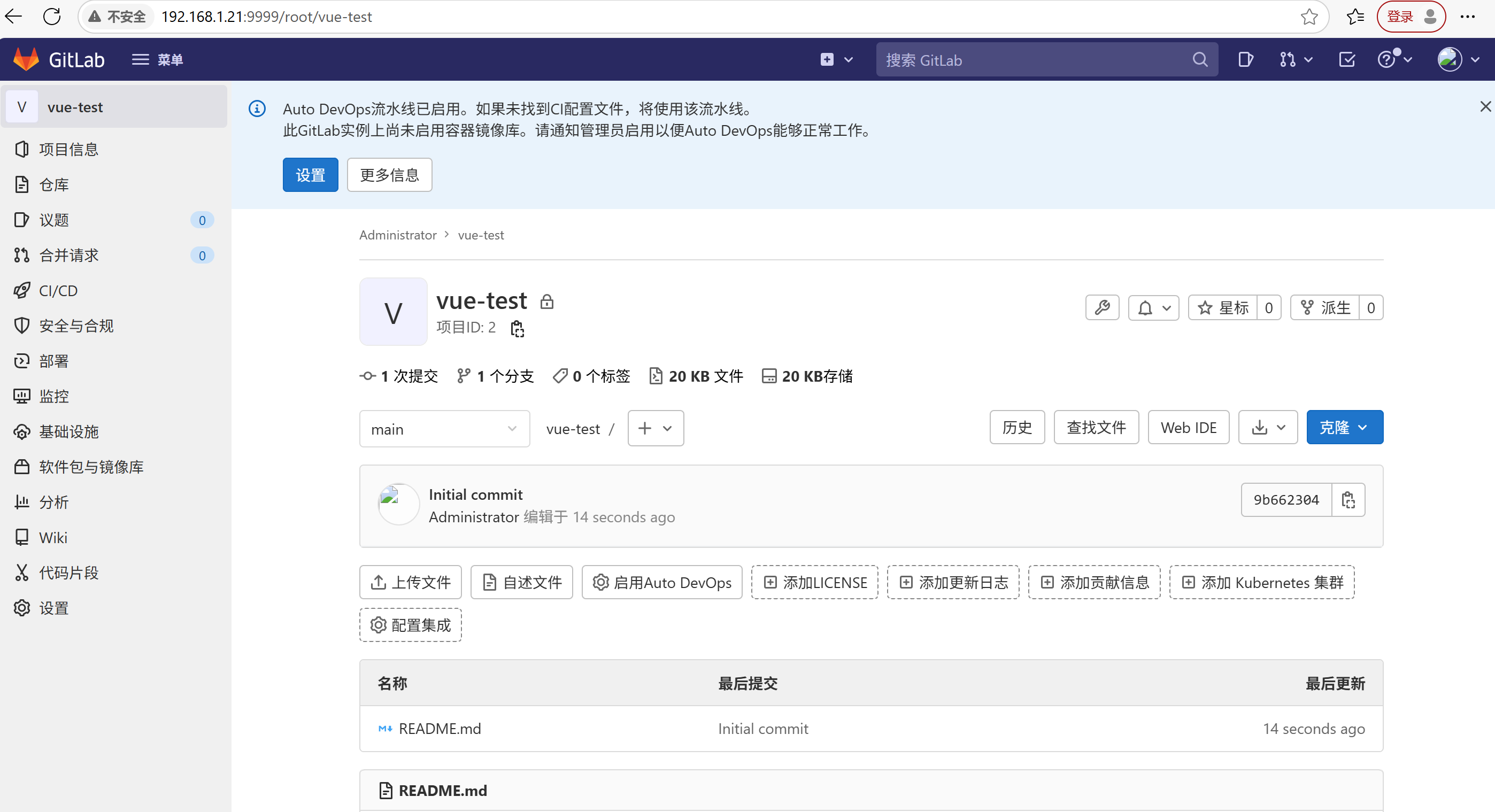Click the 派生 fork button
This screenshot has height=812, width=1495.
click(1325, 307)
